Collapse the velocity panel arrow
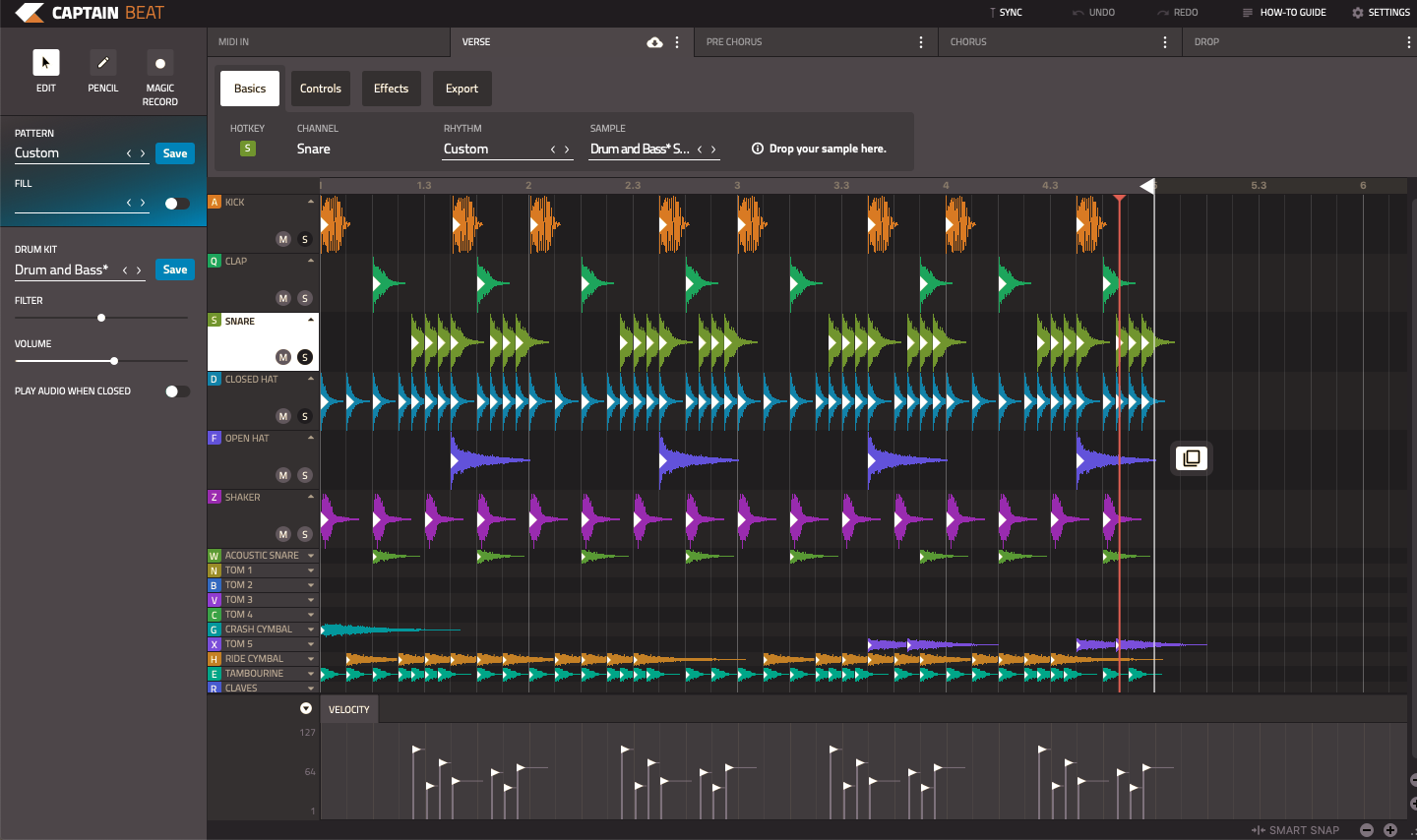The image size is (1417, 840). 306,708
